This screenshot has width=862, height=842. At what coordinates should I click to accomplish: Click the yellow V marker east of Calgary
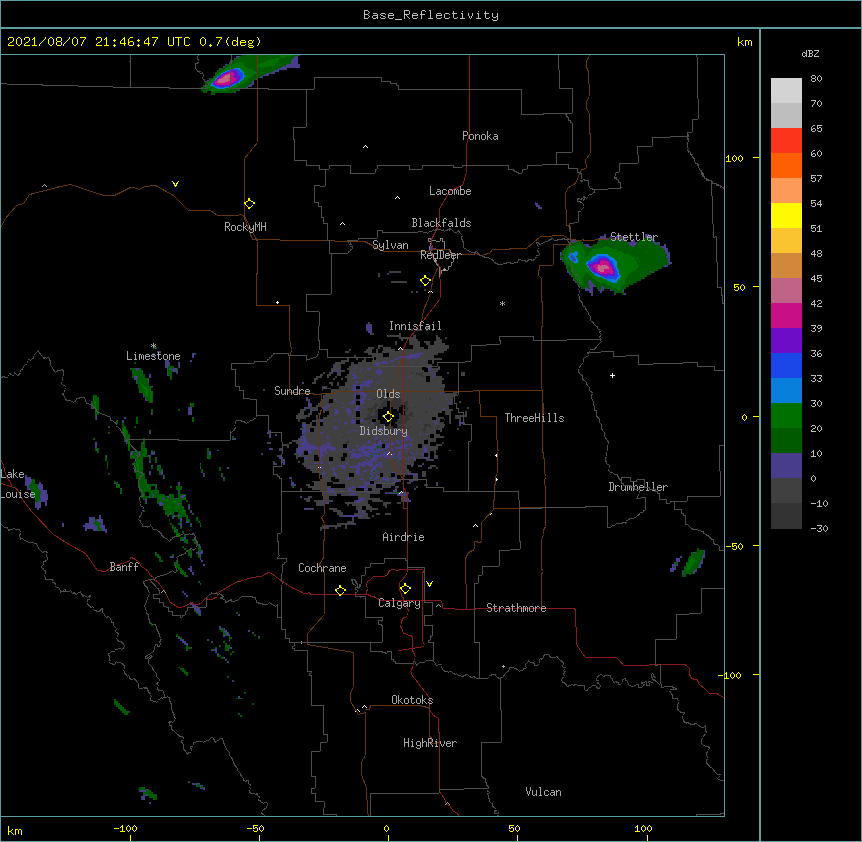429,584
